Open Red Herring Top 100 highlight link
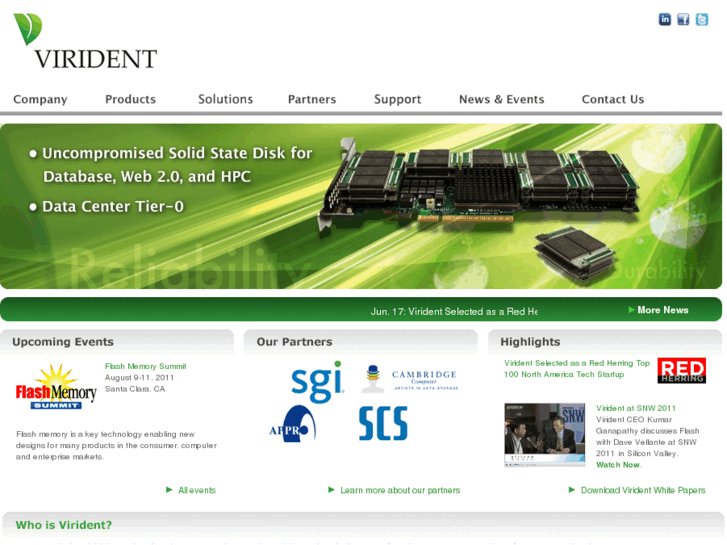 click(x=577, y=369)
